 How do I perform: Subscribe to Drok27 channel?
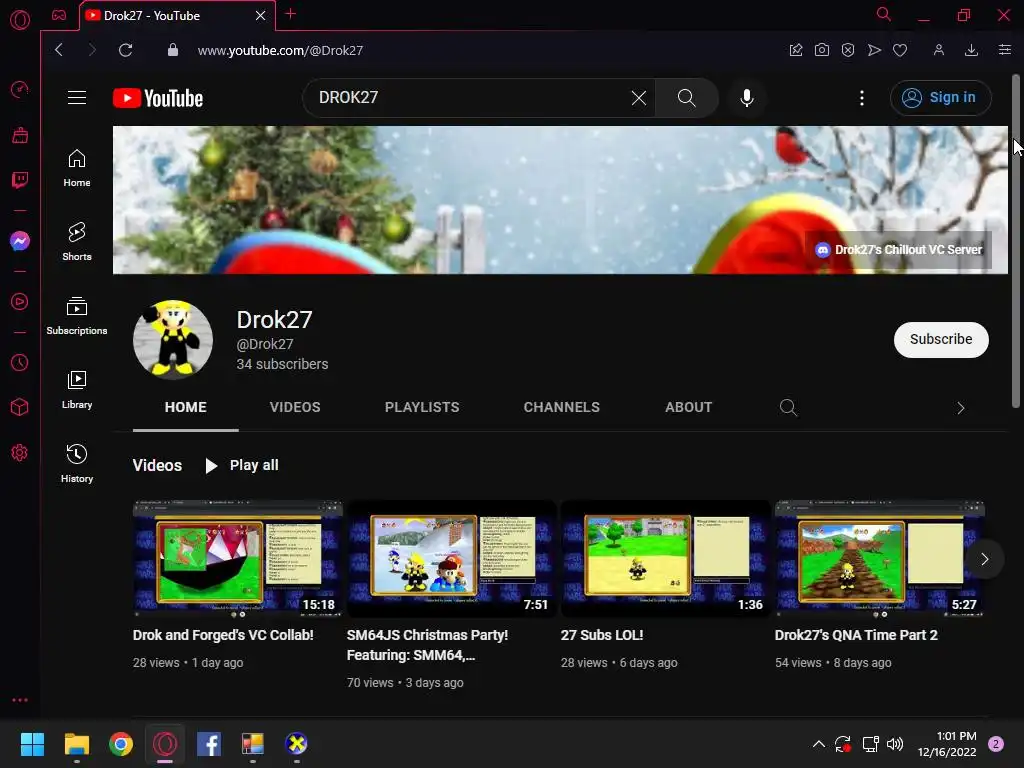tap(941, 340)
